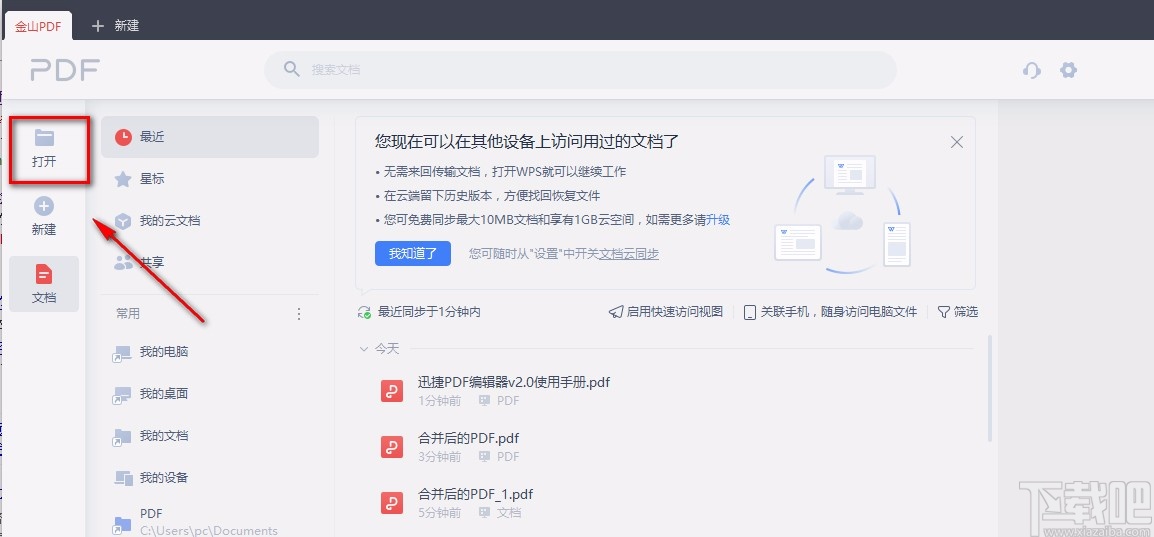Open the customer service headset icon
The width and height of the screenshot is (1154, 537).
click(x=1032, y=71)
